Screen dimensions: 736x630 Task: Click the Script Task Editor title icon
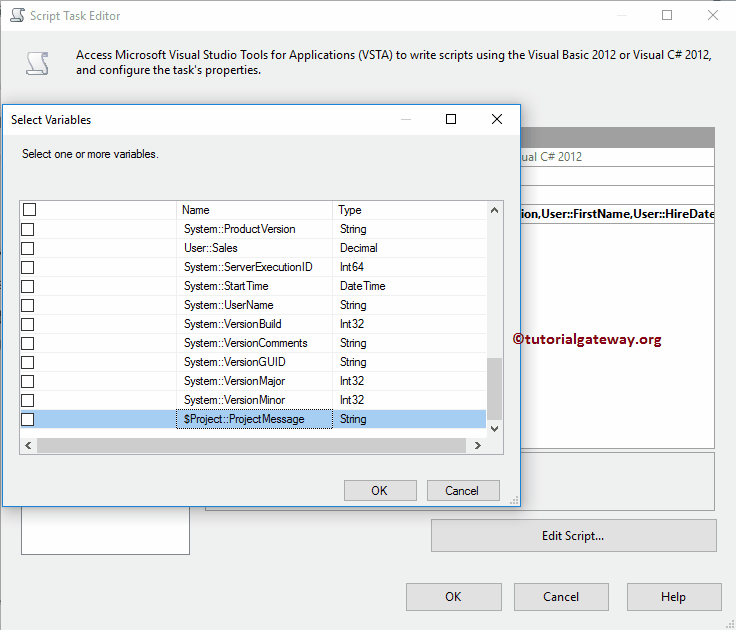click(x=17, y=15)
